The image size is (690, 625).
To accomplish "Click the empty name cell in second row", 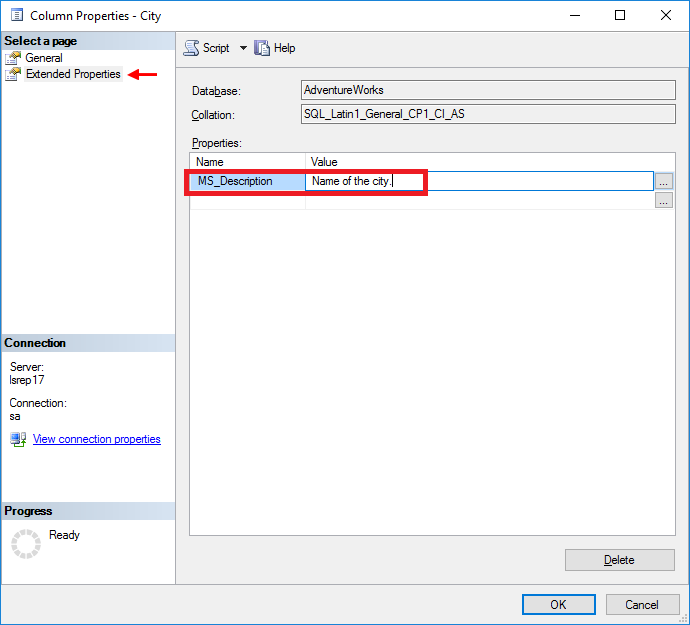I will coord(247,200).
